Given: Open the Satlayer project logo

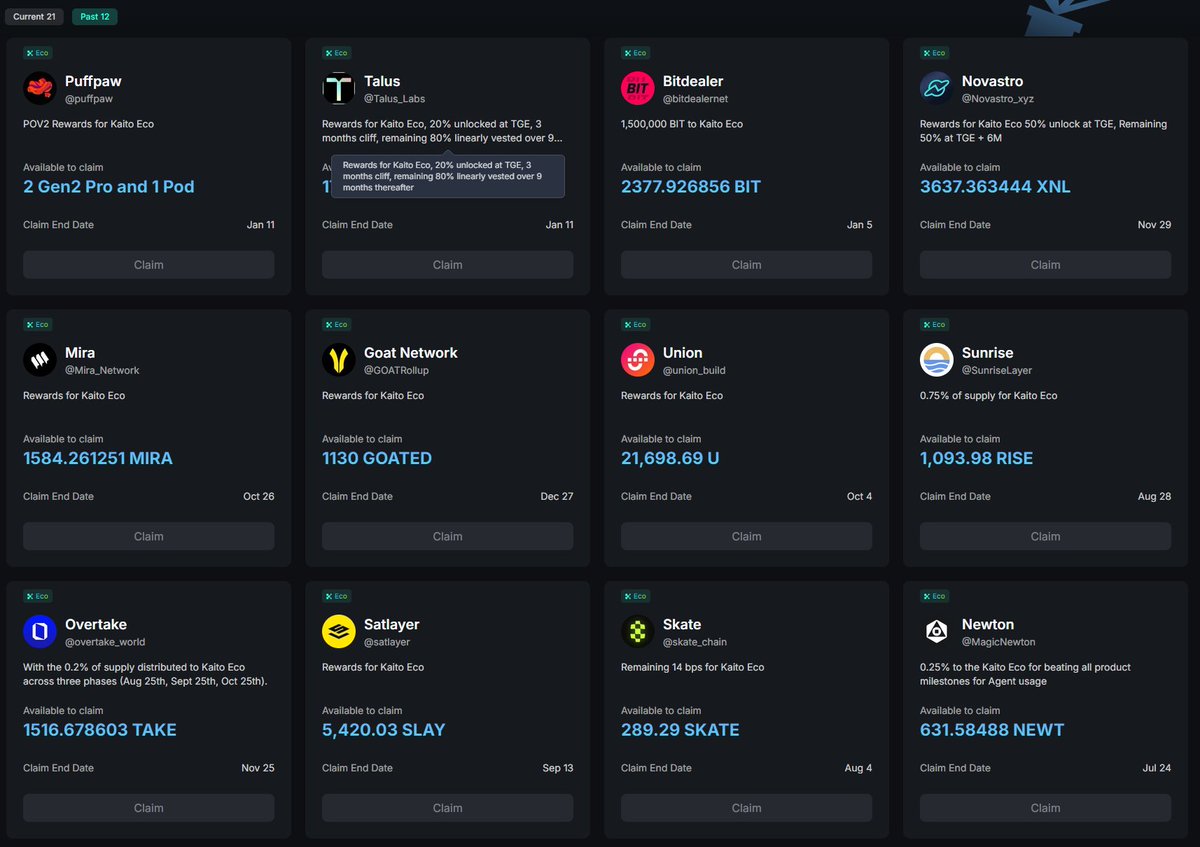Looking at the screenshot, I should point(339,632).
